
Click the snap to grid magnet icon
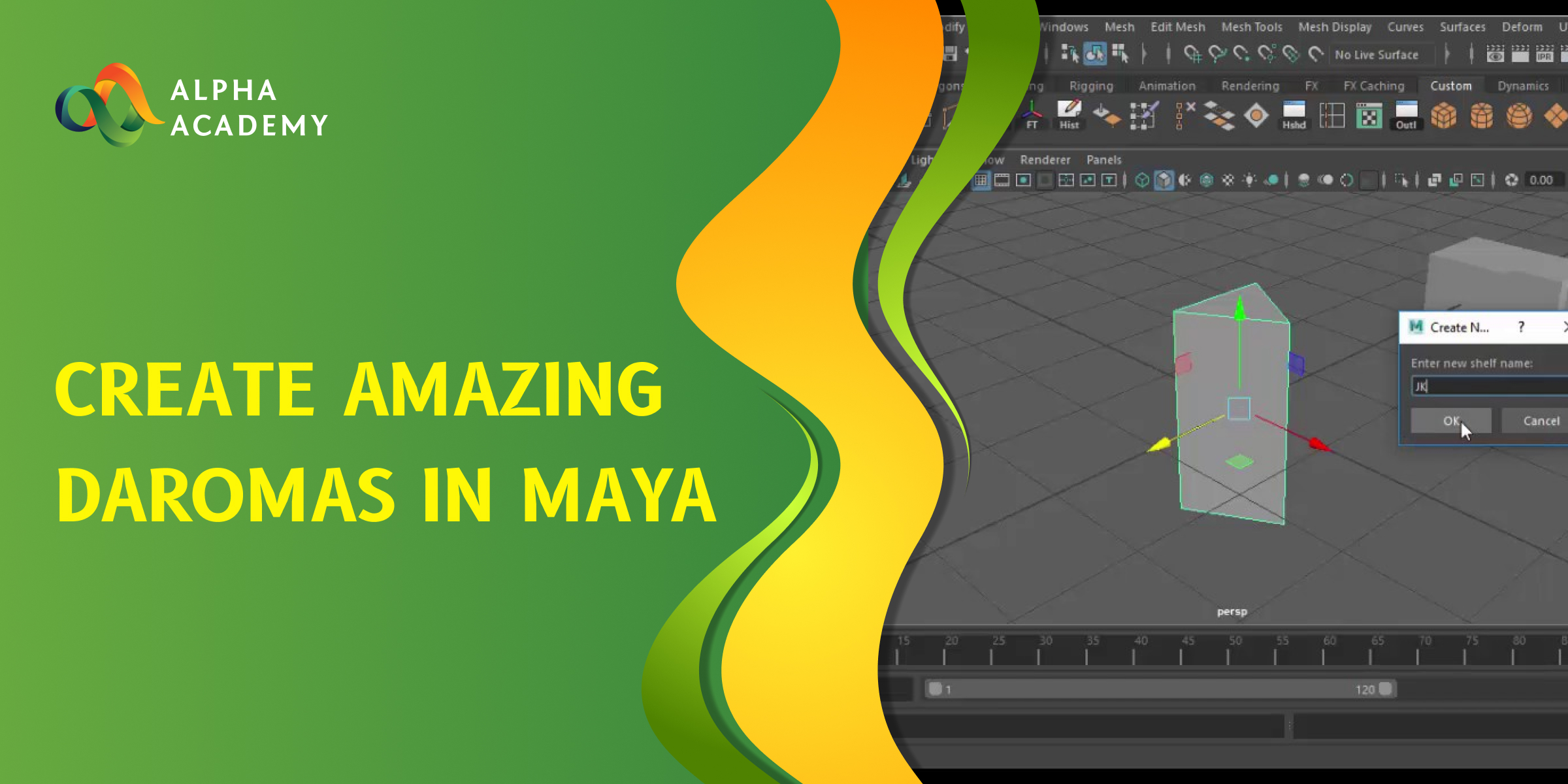coord(1192,54)
